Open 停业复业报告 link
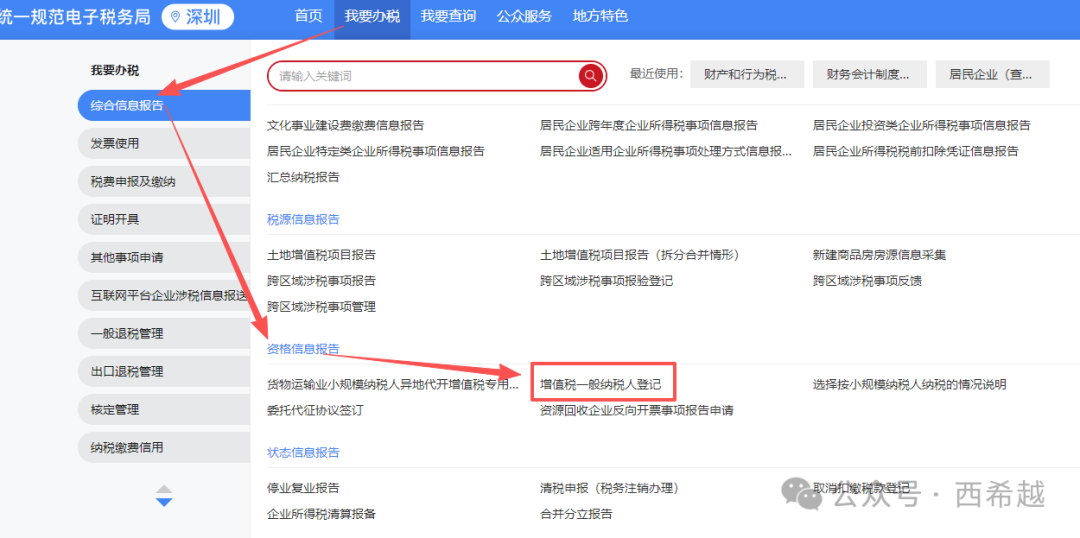 point(303,488)
